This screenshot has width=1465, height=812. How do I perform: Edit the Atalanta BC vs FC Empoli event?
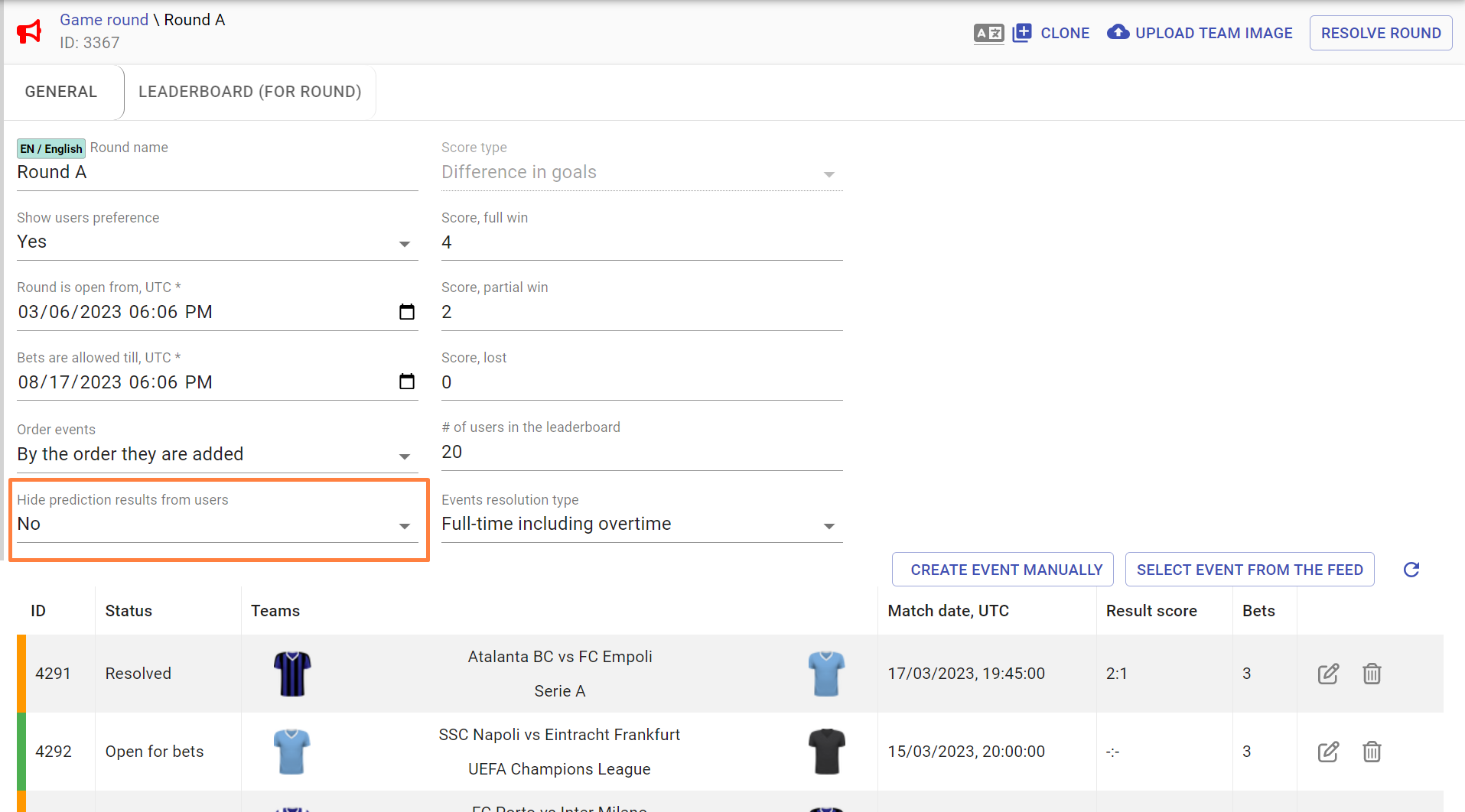(1328, 674)
